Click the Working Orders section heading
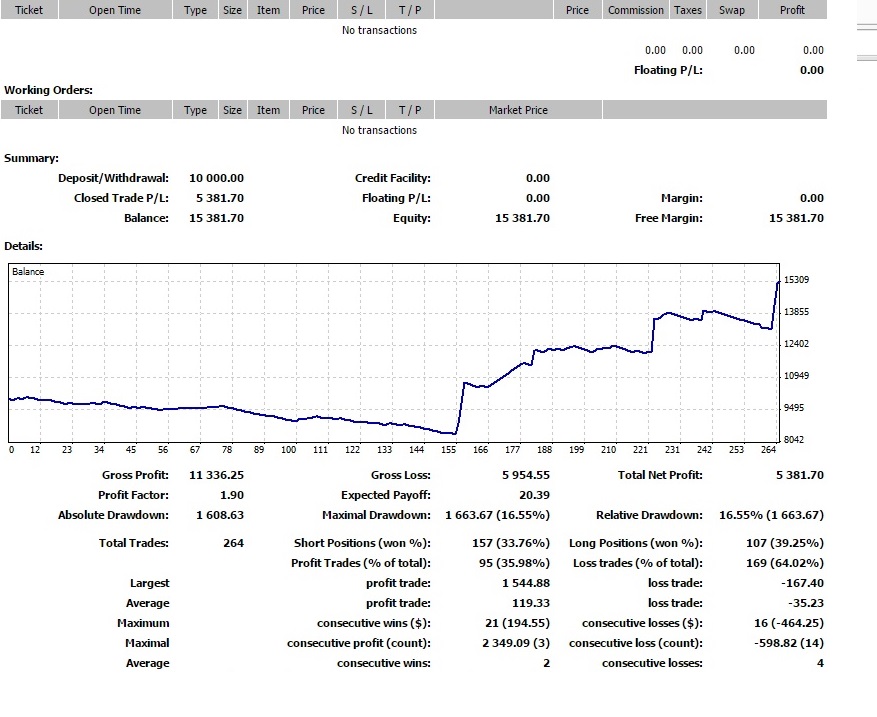The height and width of the screenshot is (717, 877). pos(48,90)
